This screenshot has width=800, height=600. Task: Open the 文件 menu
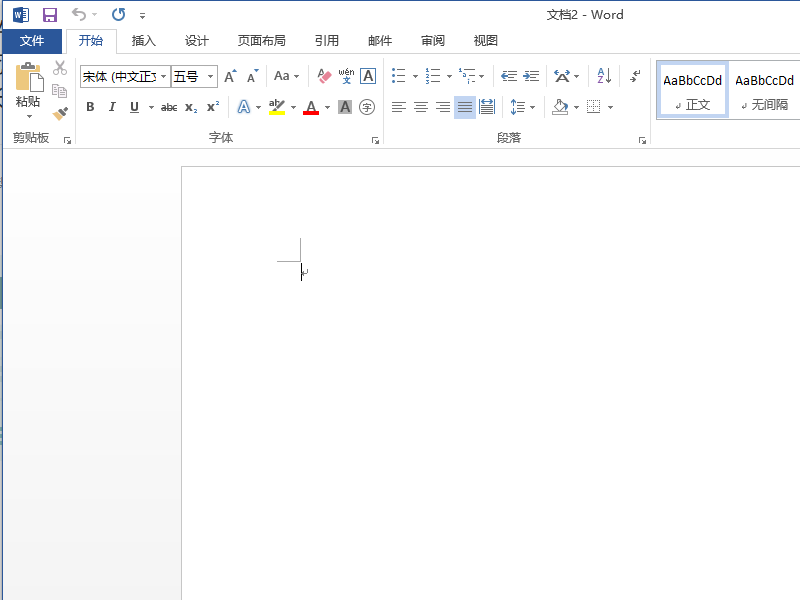click(32, 41)
